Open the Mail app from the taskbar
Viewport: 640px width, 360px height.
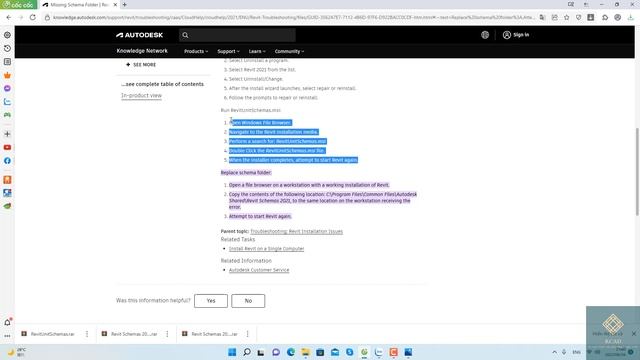(x=335, y=352)
